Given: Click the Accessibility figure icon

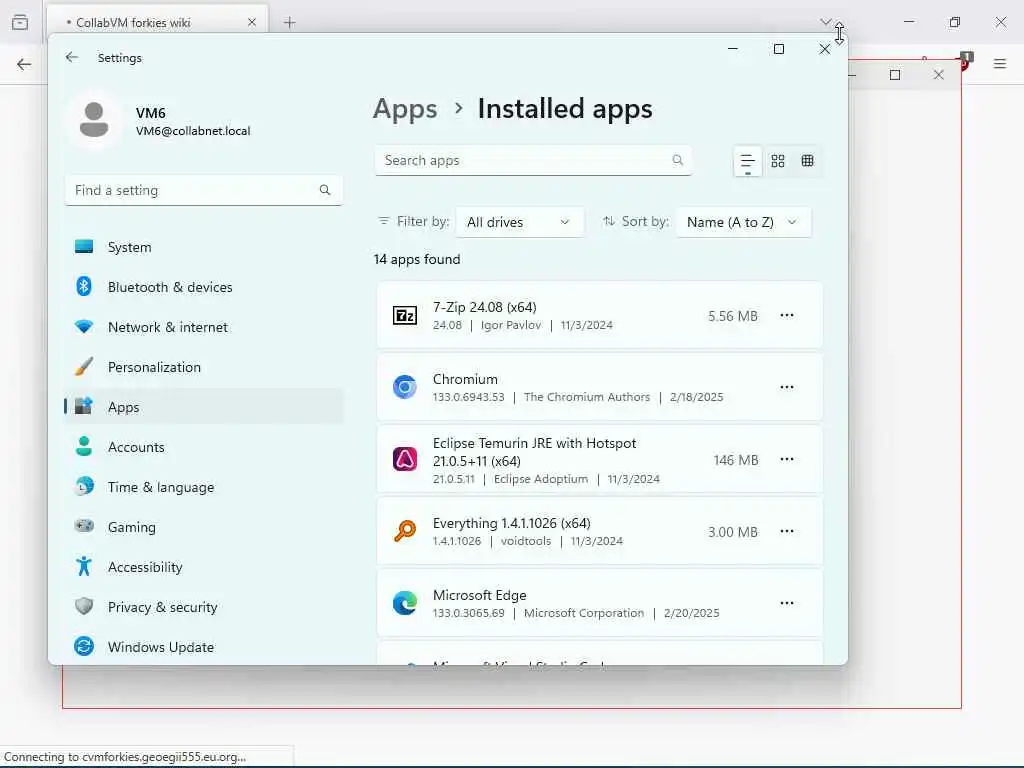Looking at the screenshot, I should pos(84,566).
